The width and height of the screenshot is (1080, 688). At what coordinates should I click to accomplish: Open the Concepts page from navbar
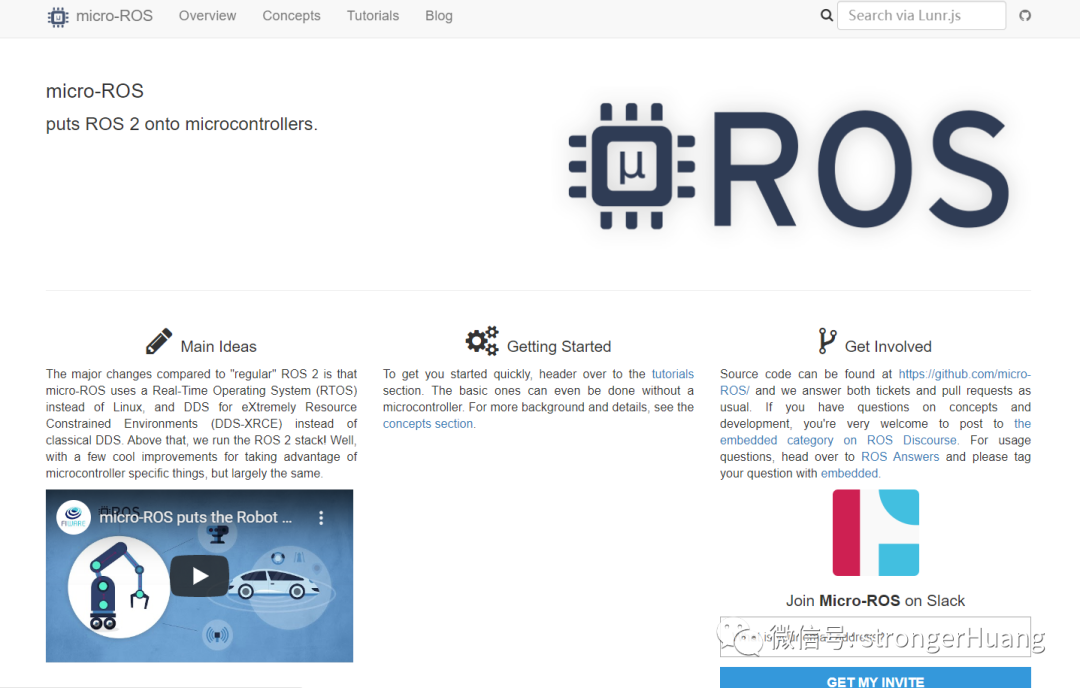click(x=291, y=15)
